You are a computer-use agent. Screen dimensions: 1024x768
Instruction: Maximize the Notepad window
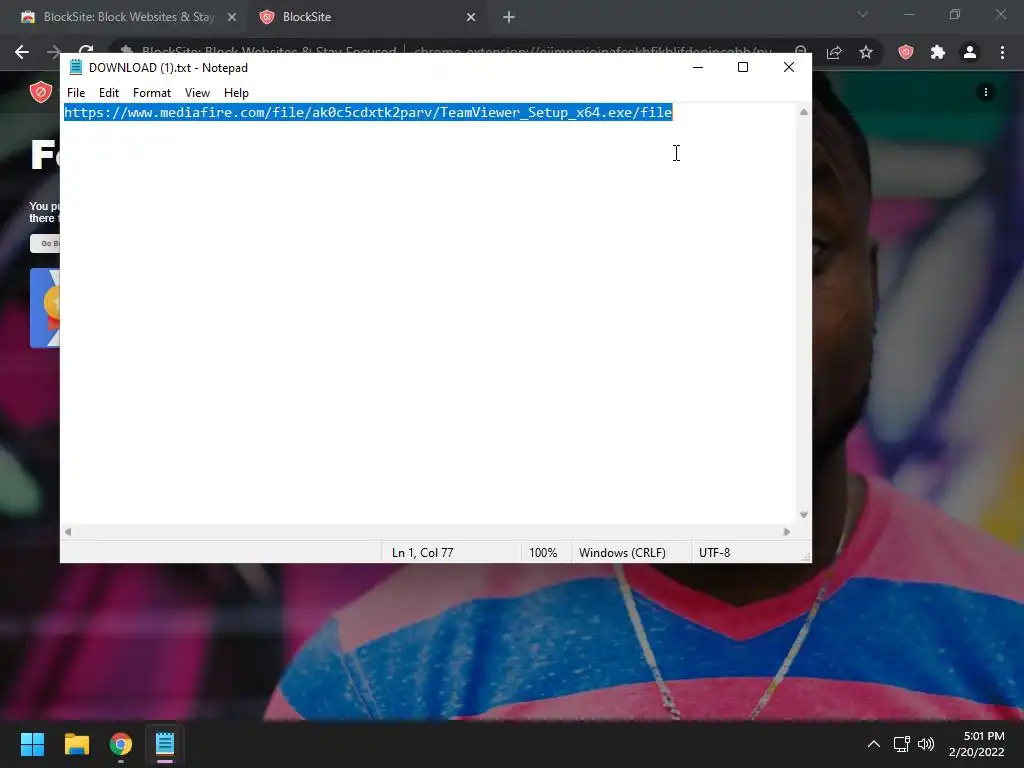tap(743, 67)
